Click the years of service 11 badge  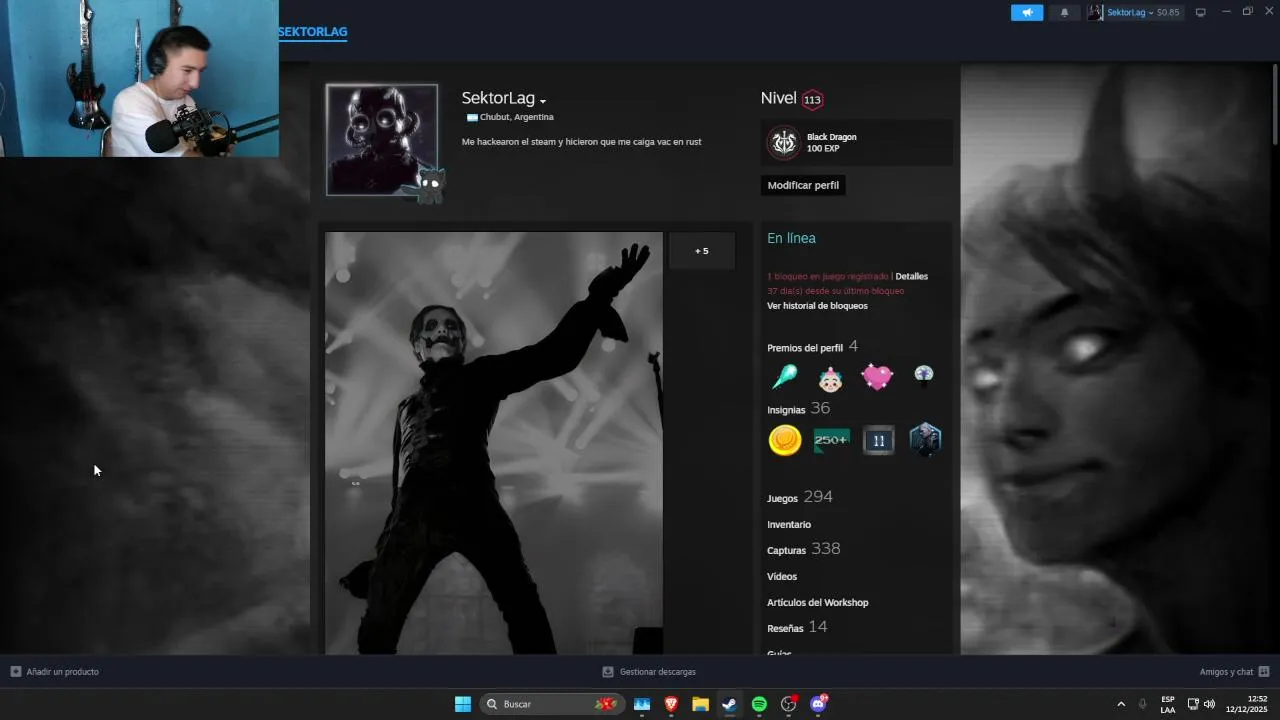pos(879,440)
